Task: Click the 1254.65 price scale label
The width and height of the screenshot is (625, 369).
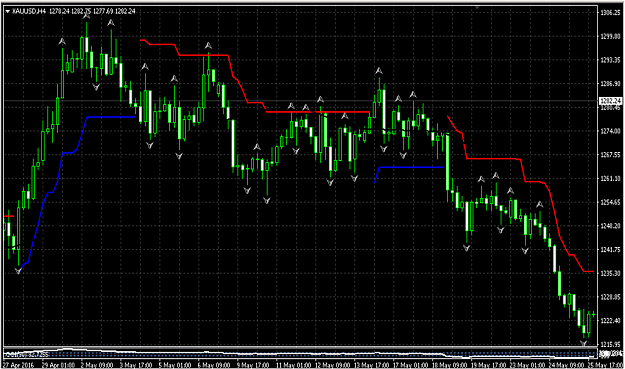Action: point(610,202)
